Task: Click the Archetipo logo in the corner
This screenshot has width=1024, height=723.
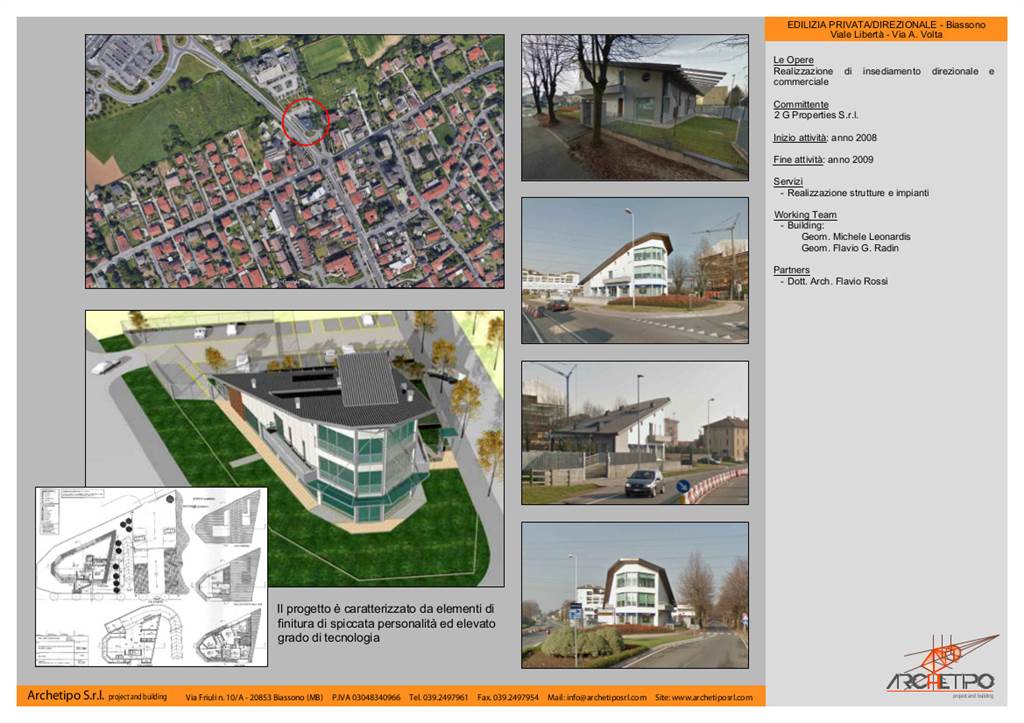Action: [942, 666]
